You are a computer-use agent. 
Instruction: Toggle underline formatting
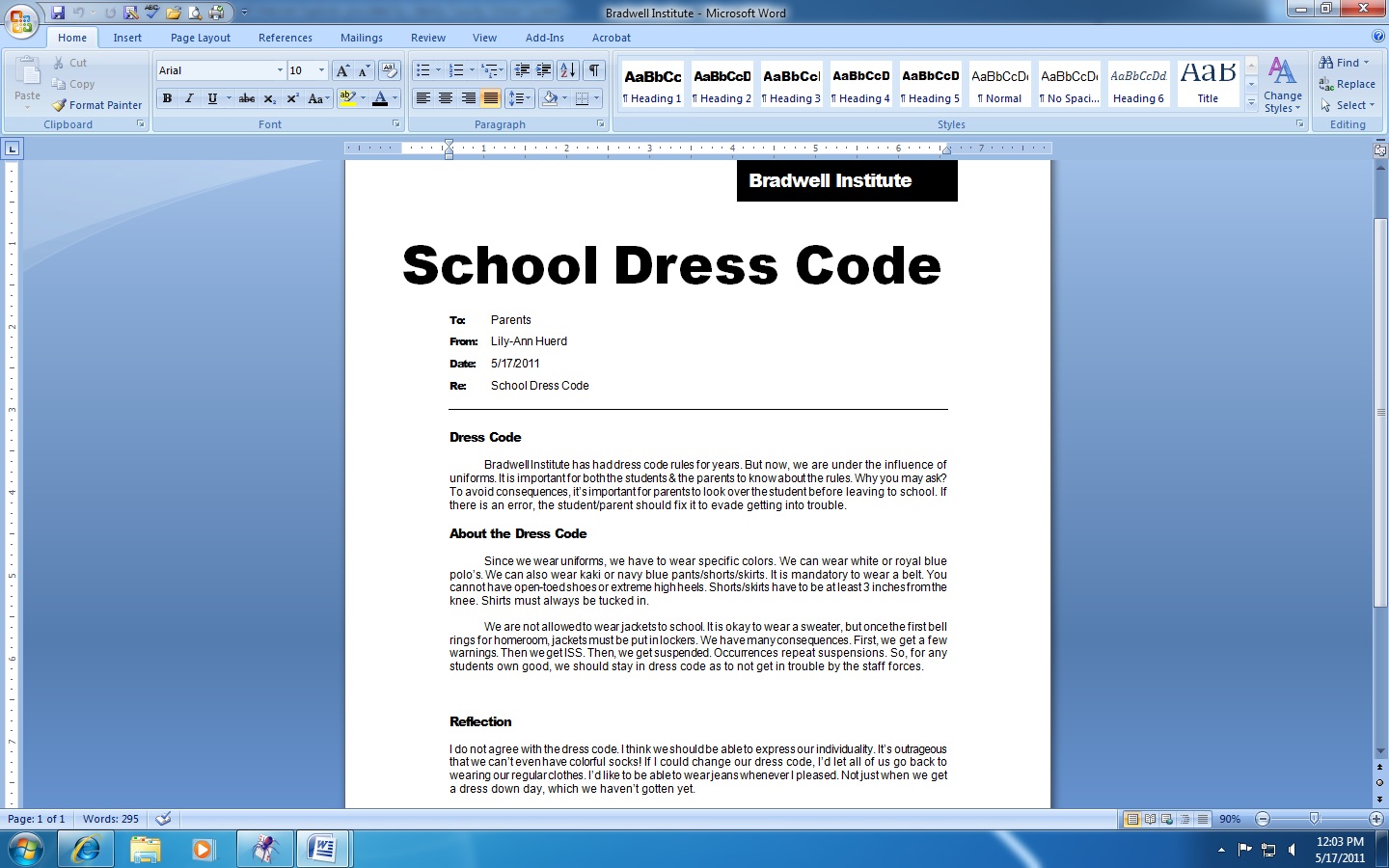pyautogui.click(x=210, y=98)
